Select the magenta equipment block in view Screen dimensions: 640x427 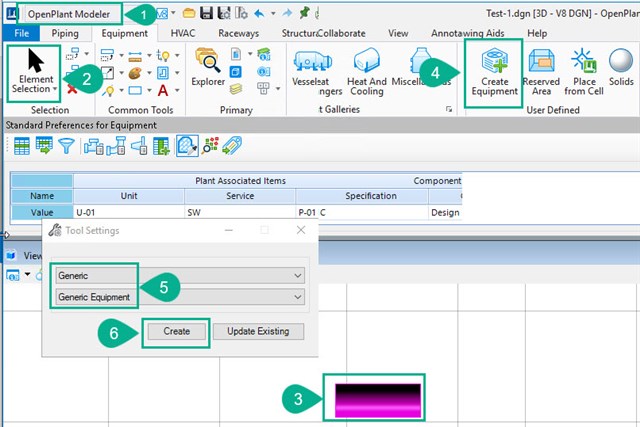click(x=378, y=400)
